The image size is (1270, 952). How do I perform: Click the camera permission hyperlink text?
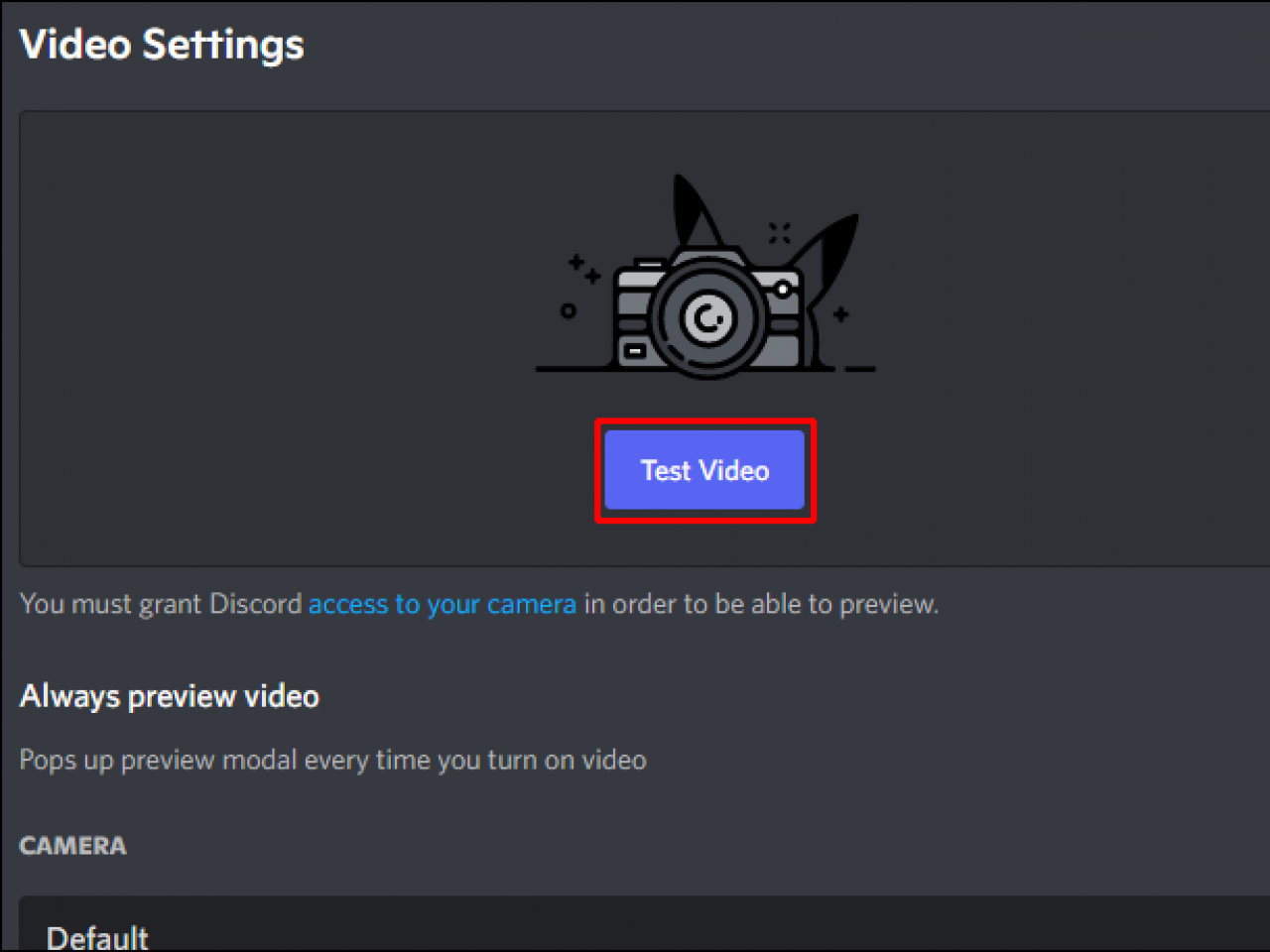click(443, 604)
